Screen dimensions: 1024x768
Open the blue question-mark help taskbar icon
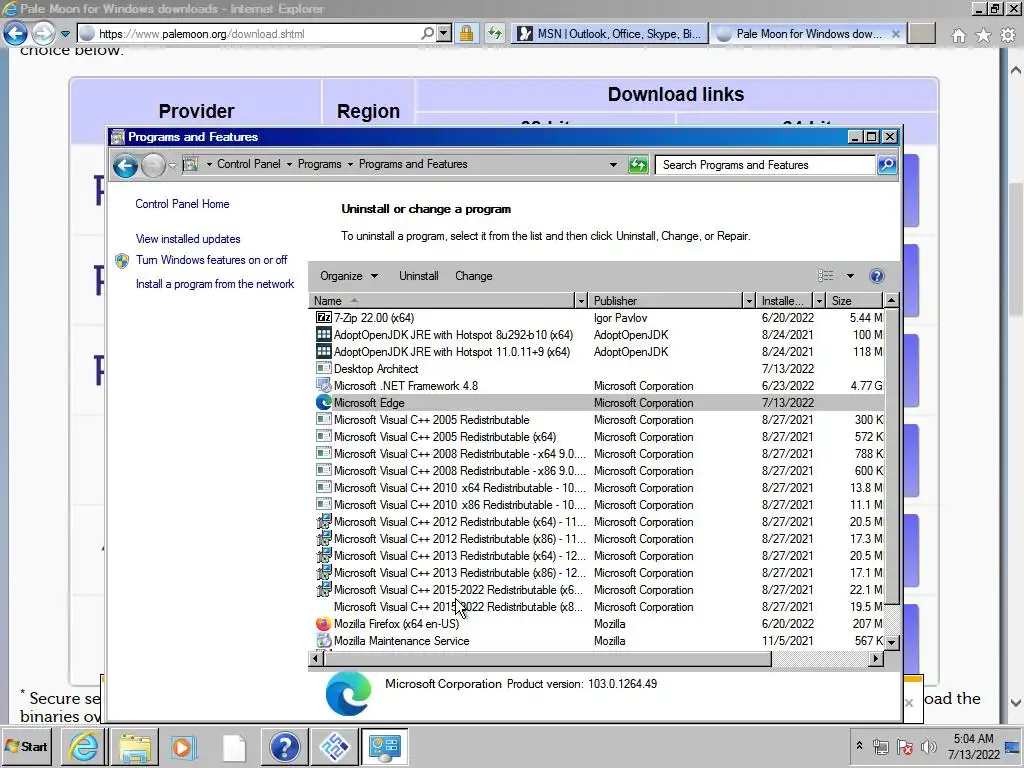284,746
